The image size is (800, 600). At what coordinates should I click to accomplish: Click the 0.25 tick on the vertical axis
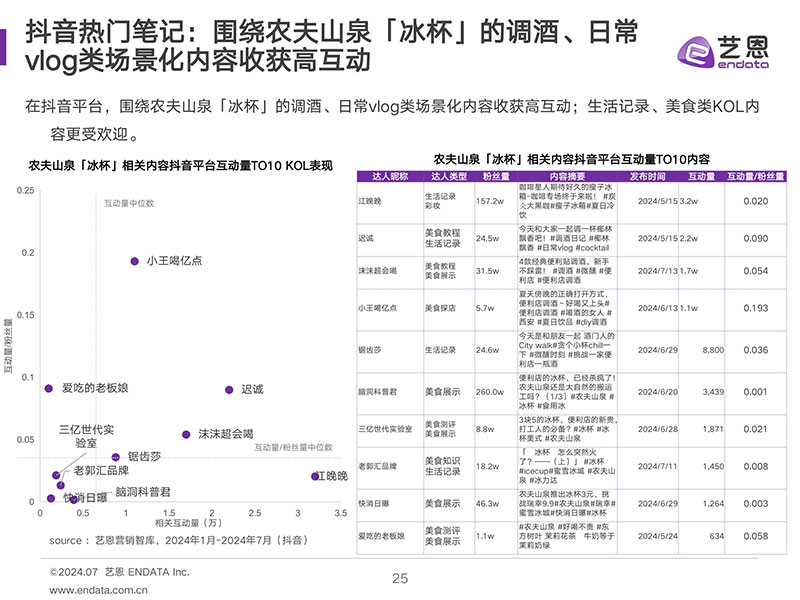(26, 190)
